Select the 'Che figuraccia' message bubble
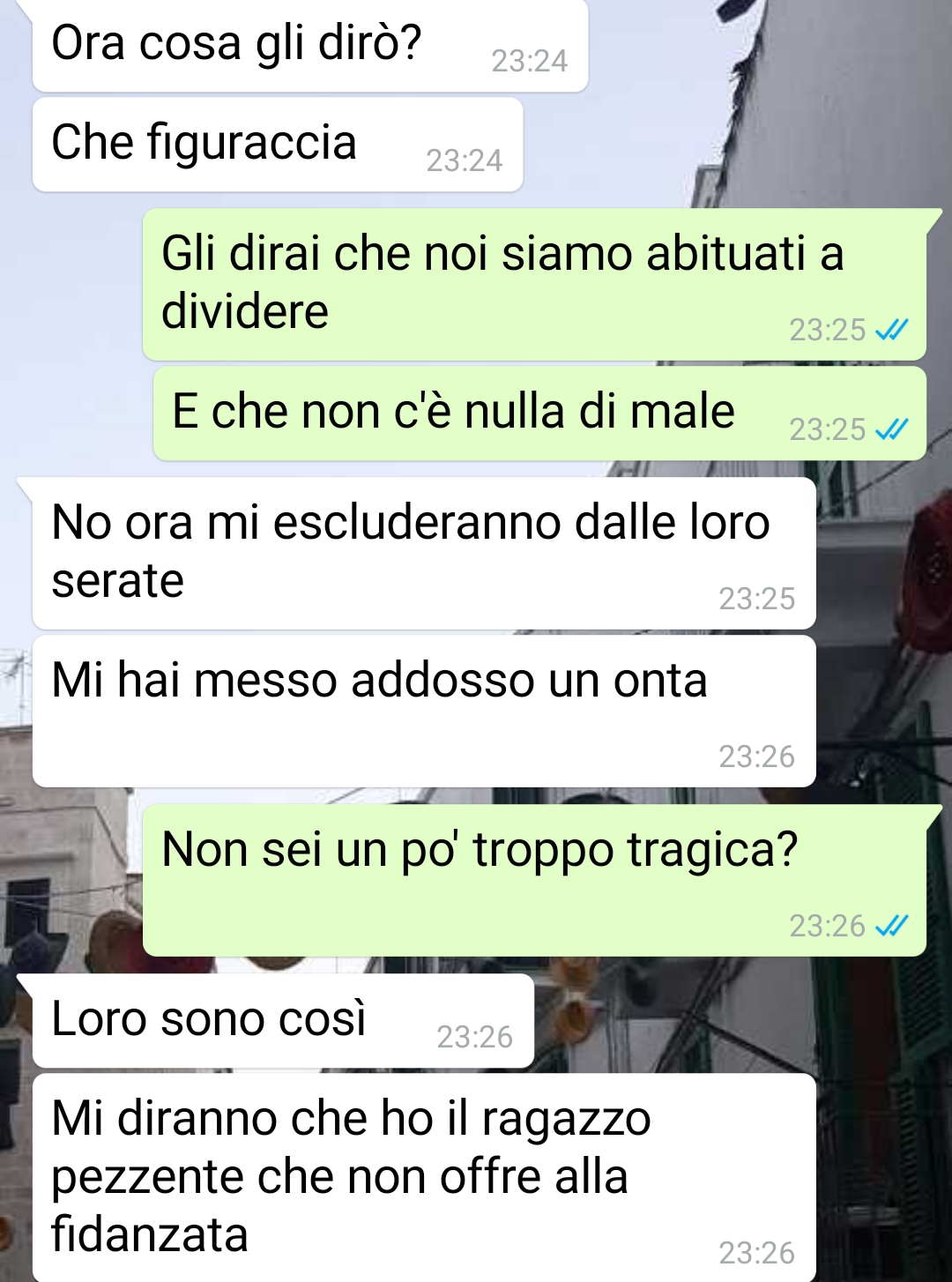 [x=278, y=145]
